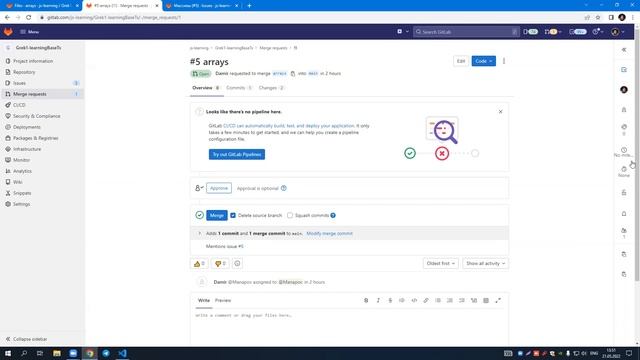Open the user avatar dropdown
The image size is (640, 360).
[617, 31]
